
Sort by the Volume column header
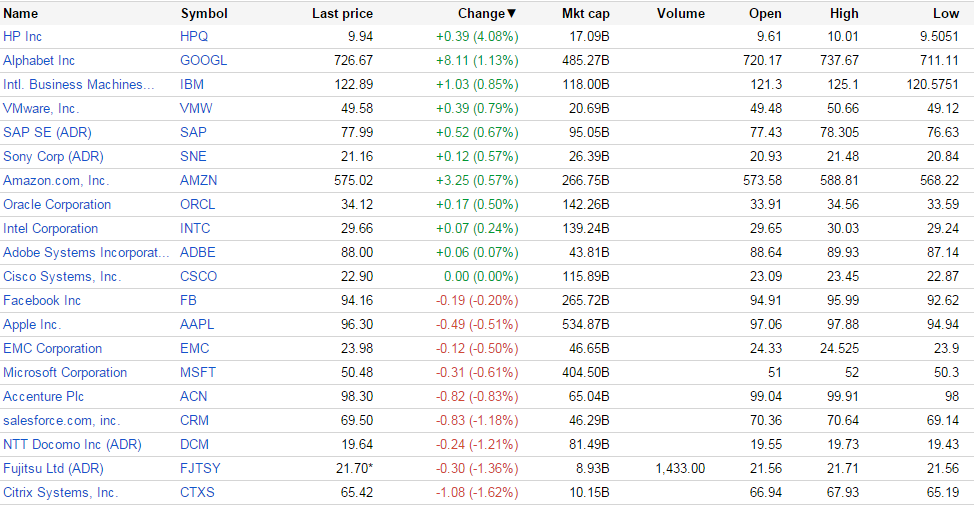click(681, 14)
